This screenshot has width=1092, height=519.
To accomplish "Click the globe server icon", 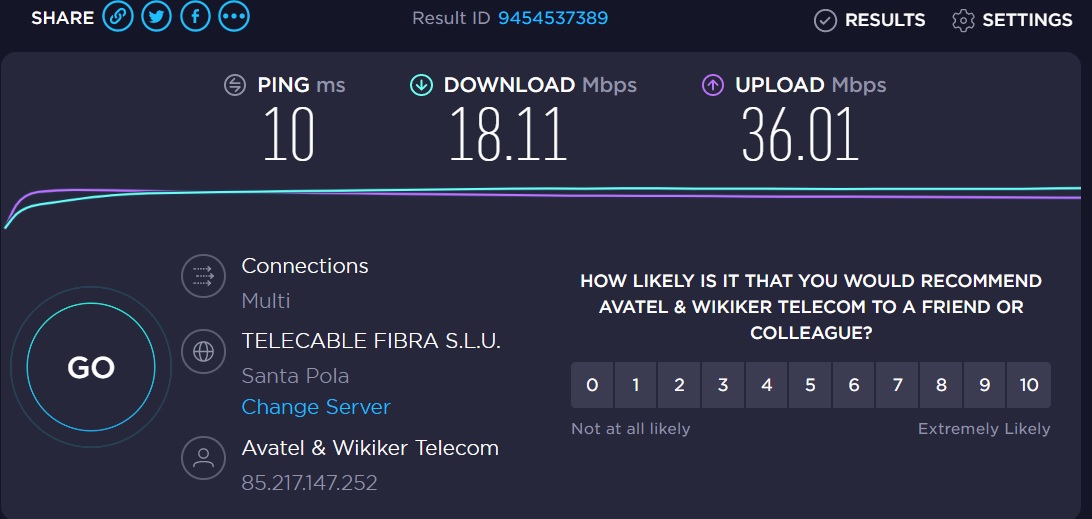I will pyautogui.click(x=203, y=352).
